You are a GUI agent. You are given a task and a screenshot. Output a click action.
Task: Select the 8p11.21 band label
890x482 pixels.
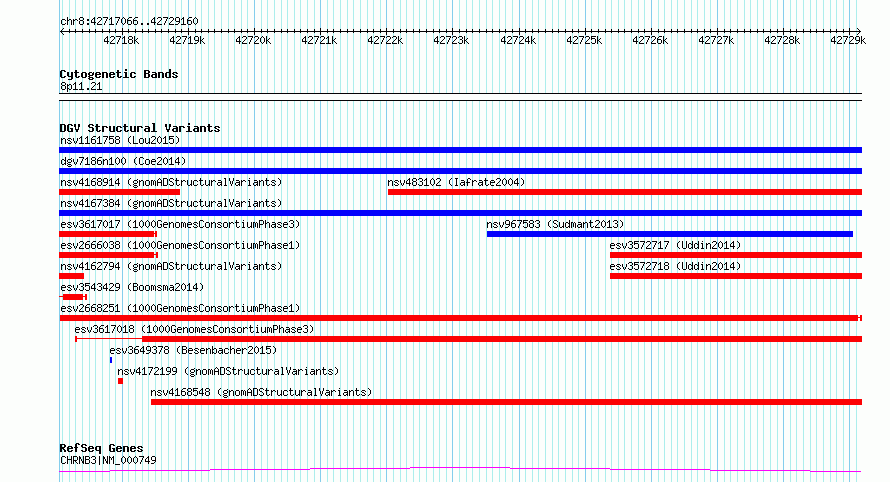(81, 86)
